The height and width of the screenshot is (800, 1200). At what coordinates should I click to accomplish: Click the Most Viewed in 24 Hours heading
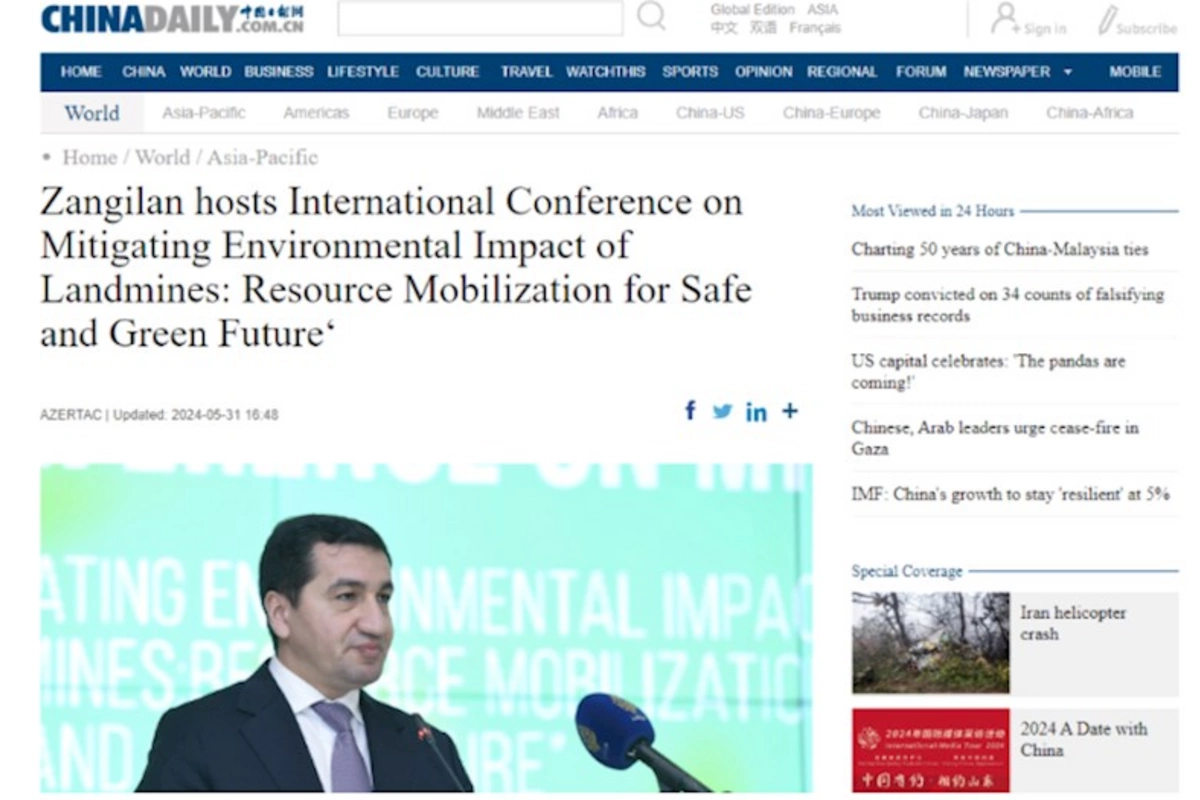pyautogui.click(x=932, y=211)
